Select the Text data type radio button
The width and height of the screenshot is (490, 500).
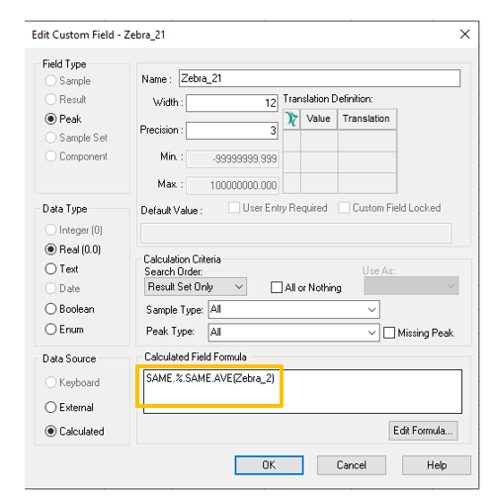pyautogui.click(x=62, y=269)
